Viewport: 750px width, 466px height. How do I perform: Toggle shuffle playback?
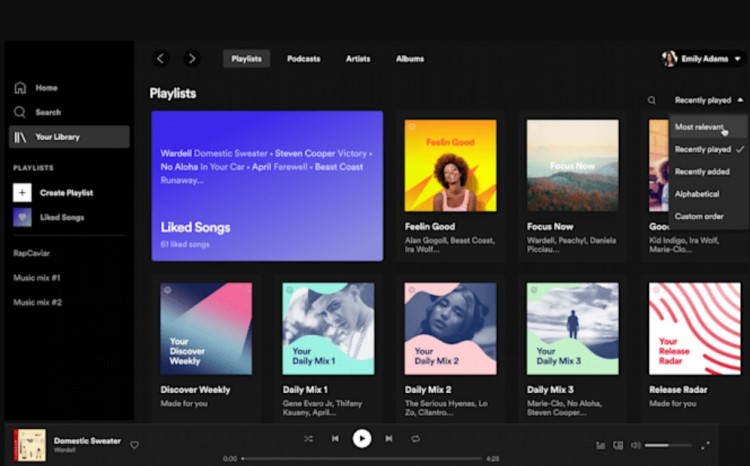309,438
